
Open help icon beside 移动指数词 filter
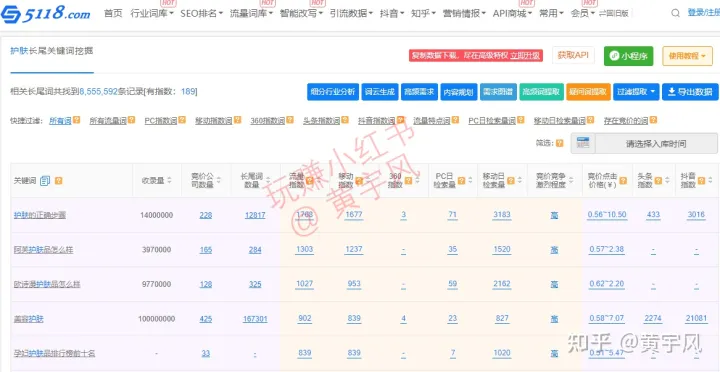[x=237, y=120]
